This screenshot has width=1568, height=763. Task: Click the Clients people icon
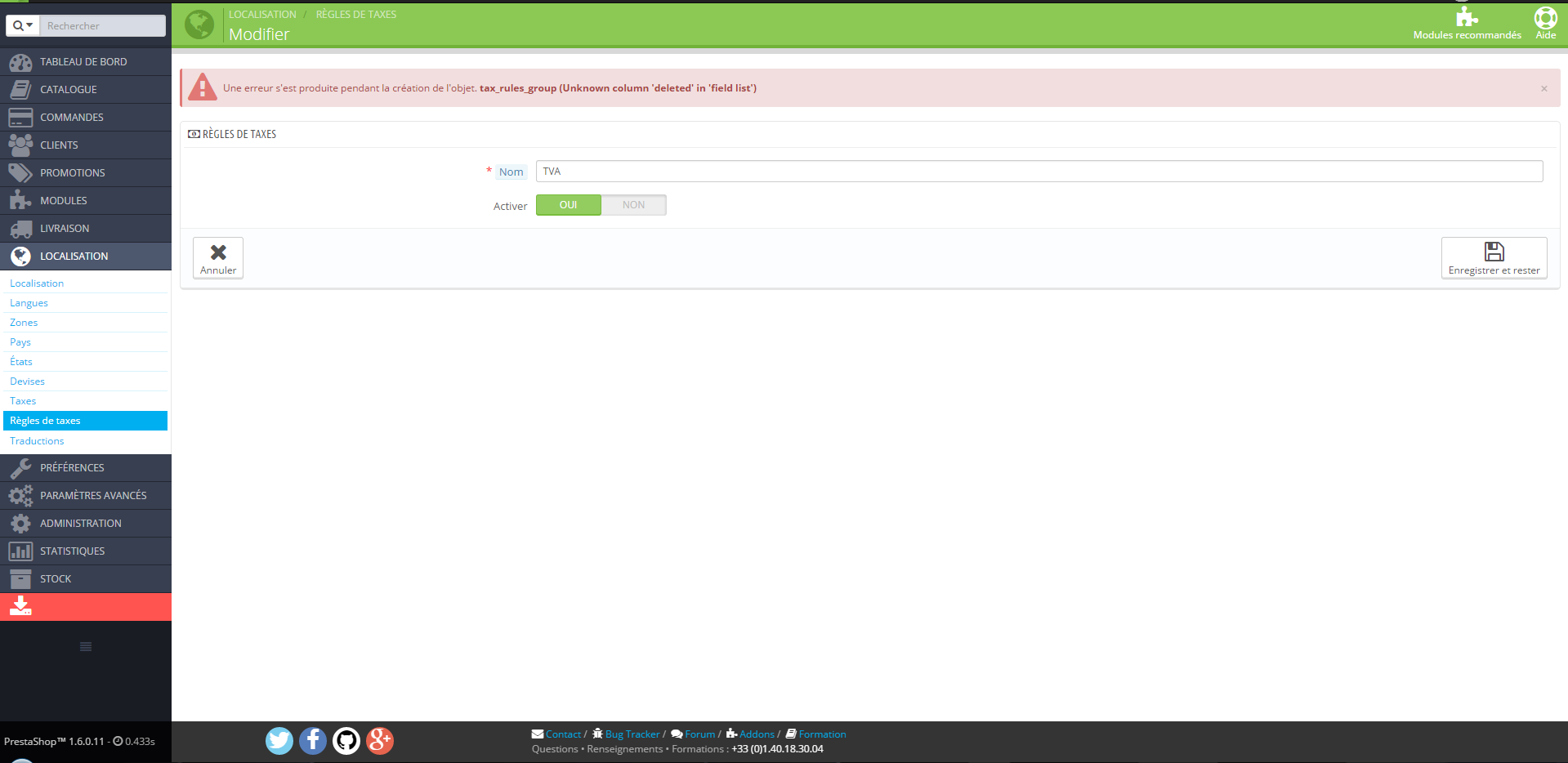20,145
